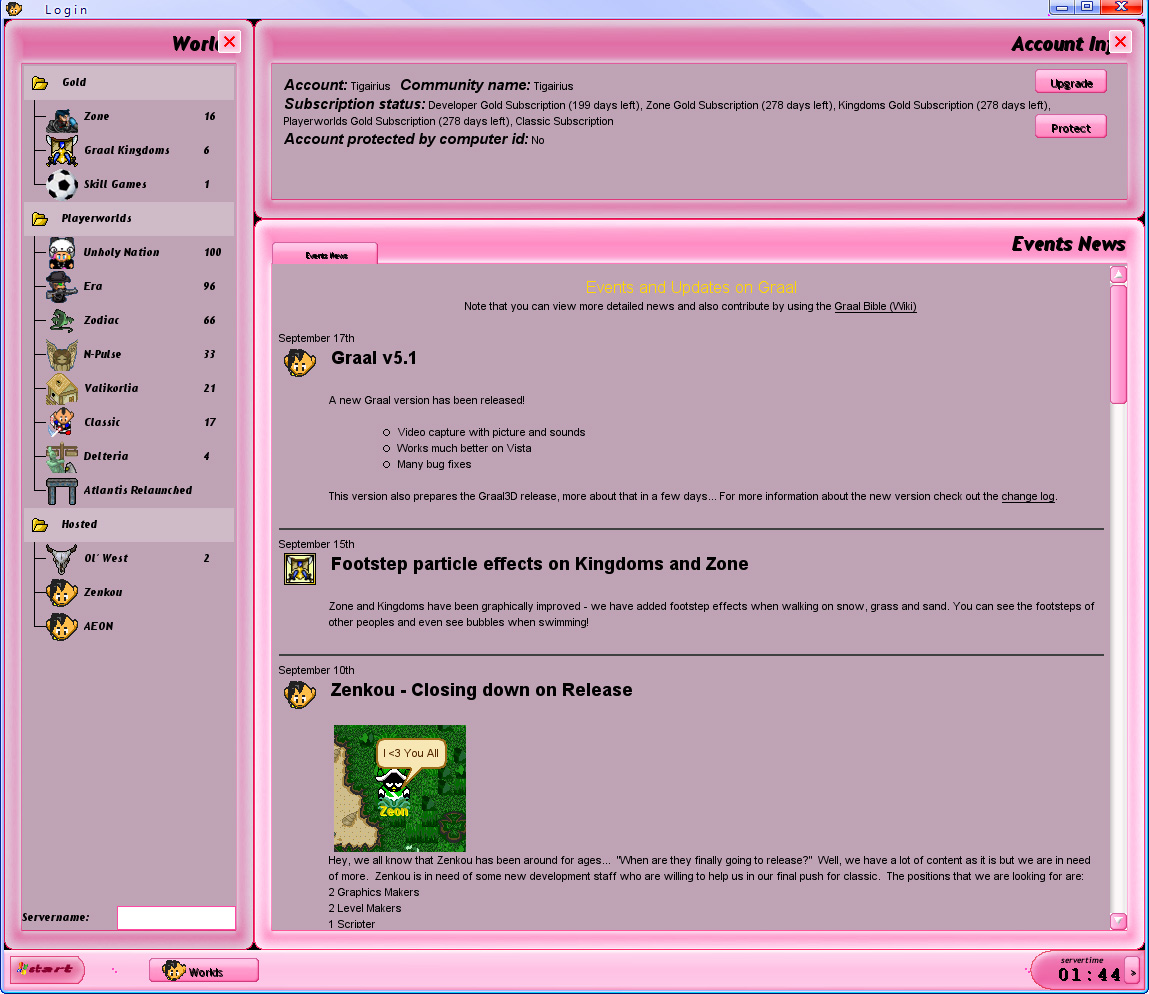Click the Graal Kingdoms shield icon
The image size is (1149, 994).
[x=62, y=151]
